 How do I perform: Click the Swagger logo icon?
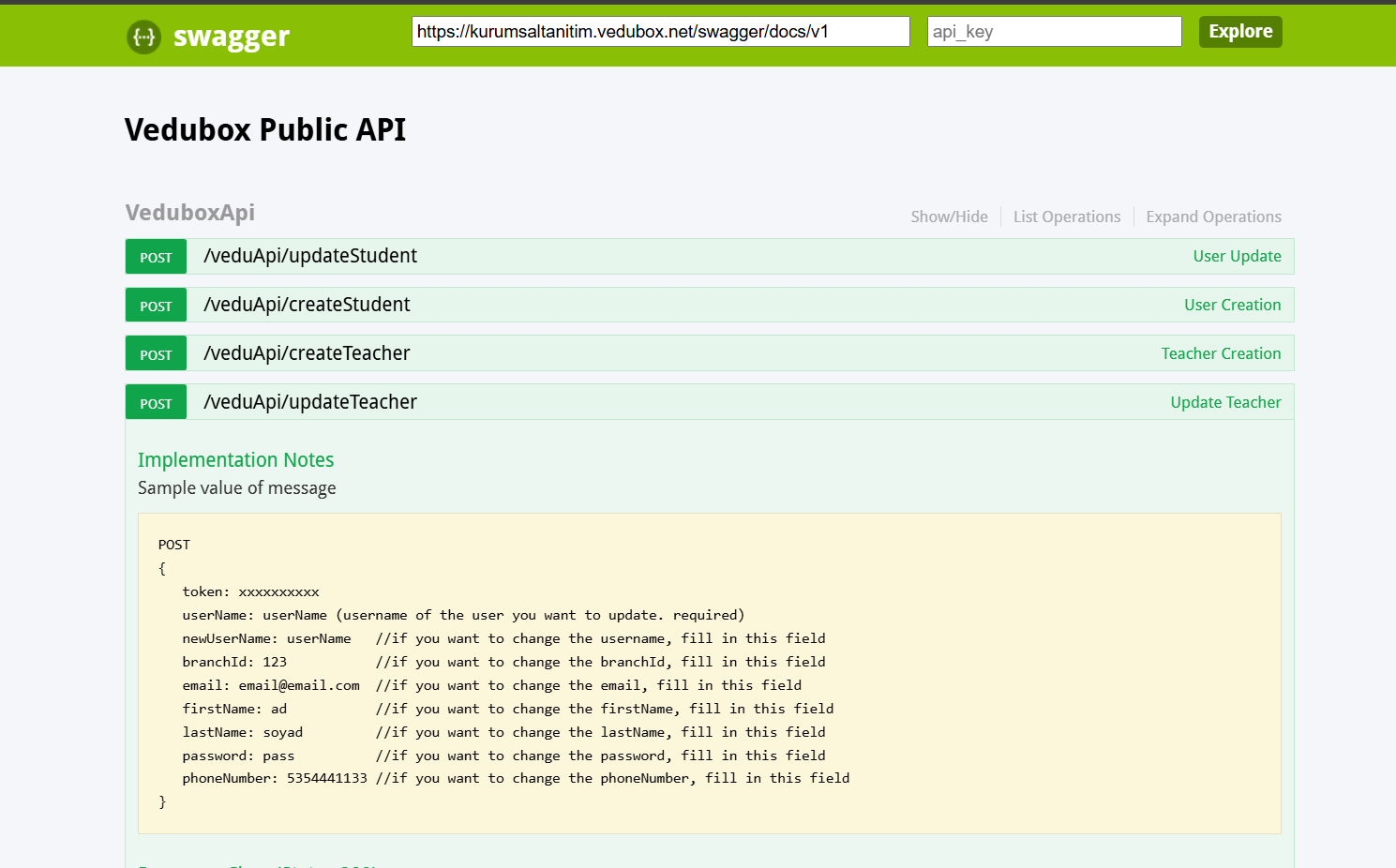tap(143, 37)
